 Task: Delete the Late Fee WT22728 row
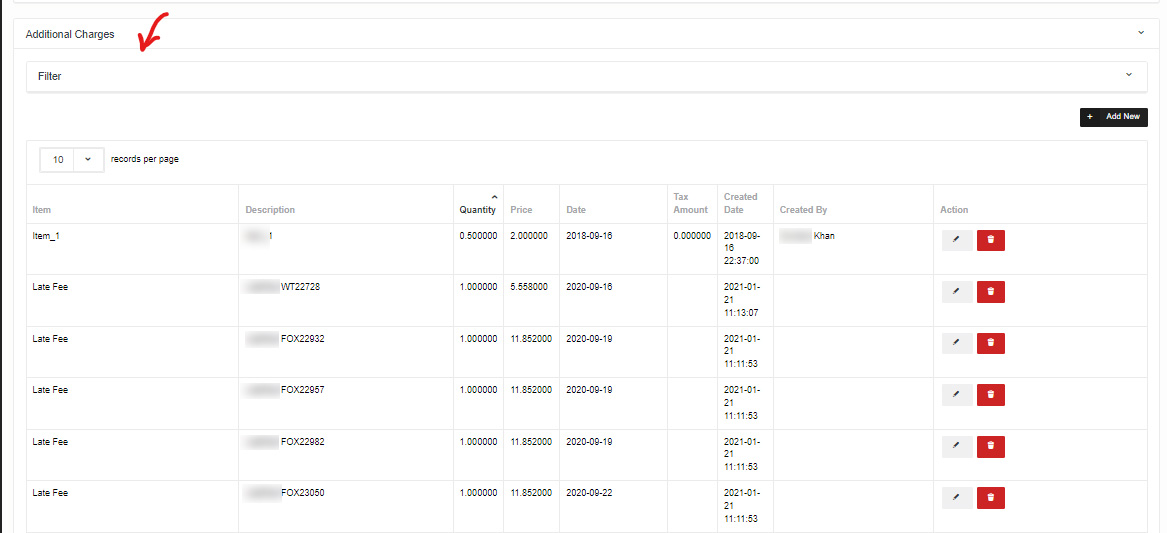[990, 292]
